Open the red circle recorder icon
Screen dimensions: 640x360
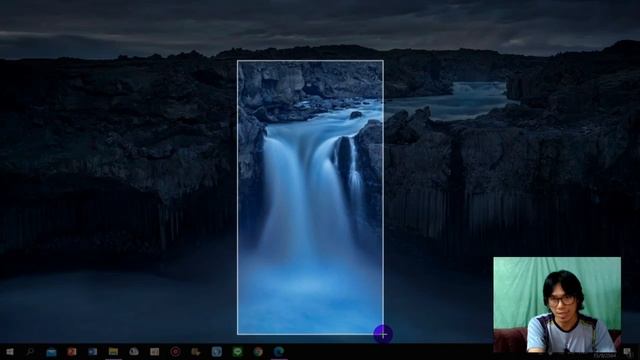(176, 351)
